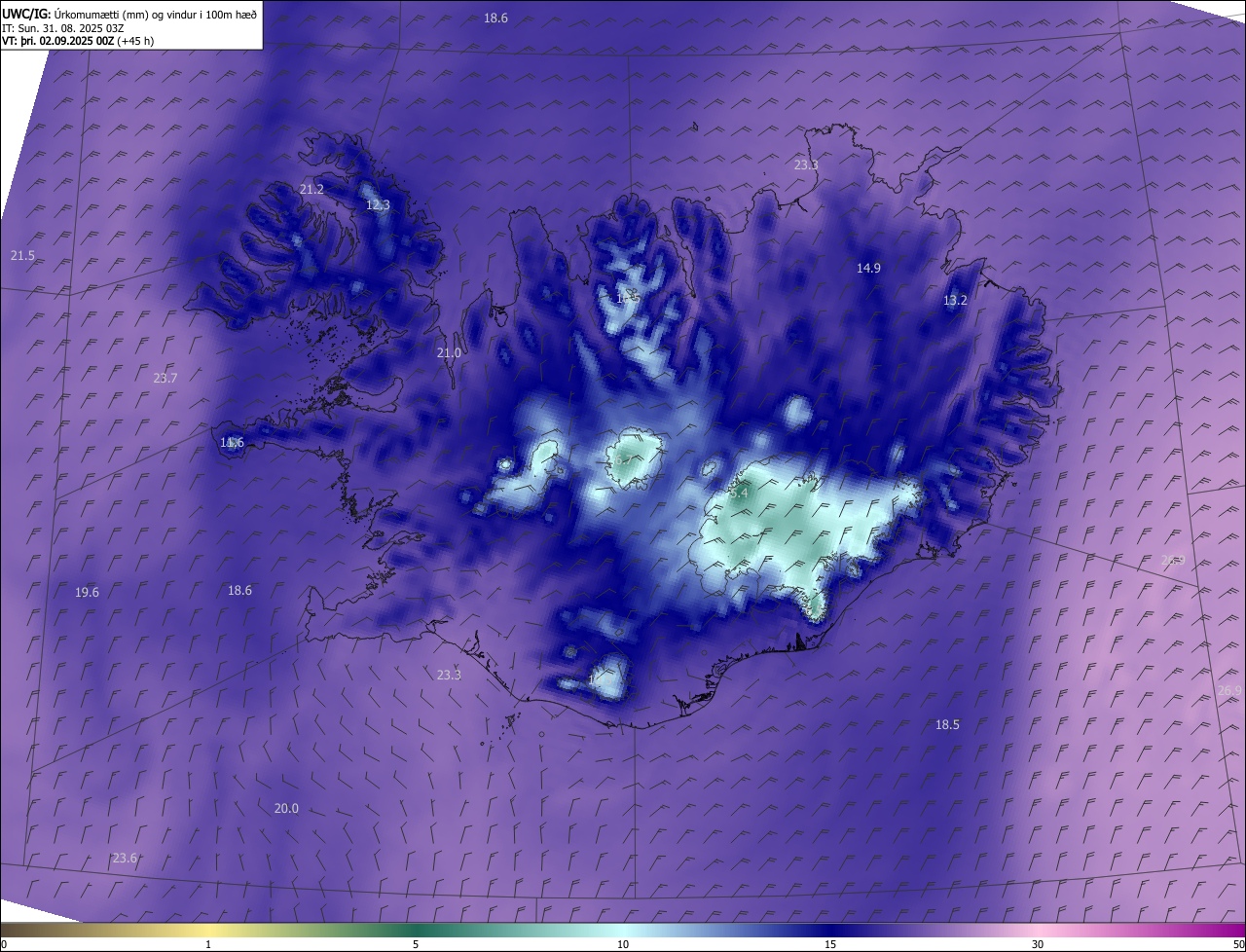Click the 10 tick on the color scale
Screen dimensions: 1246x952
click(x=623, y=945)
